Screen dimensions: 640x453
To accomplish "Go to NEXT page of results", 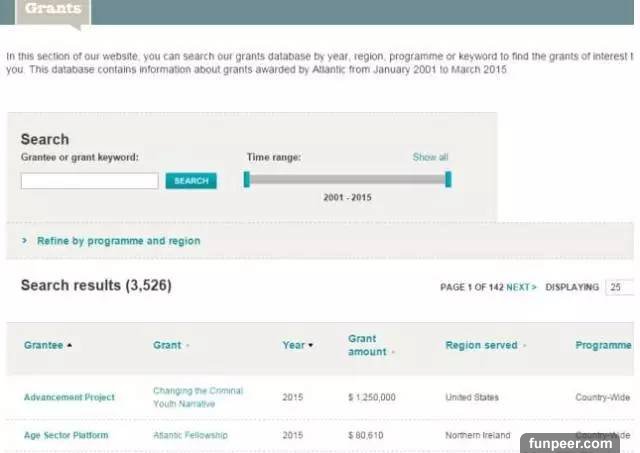I will pyautogui.click(x=521, y=287).
